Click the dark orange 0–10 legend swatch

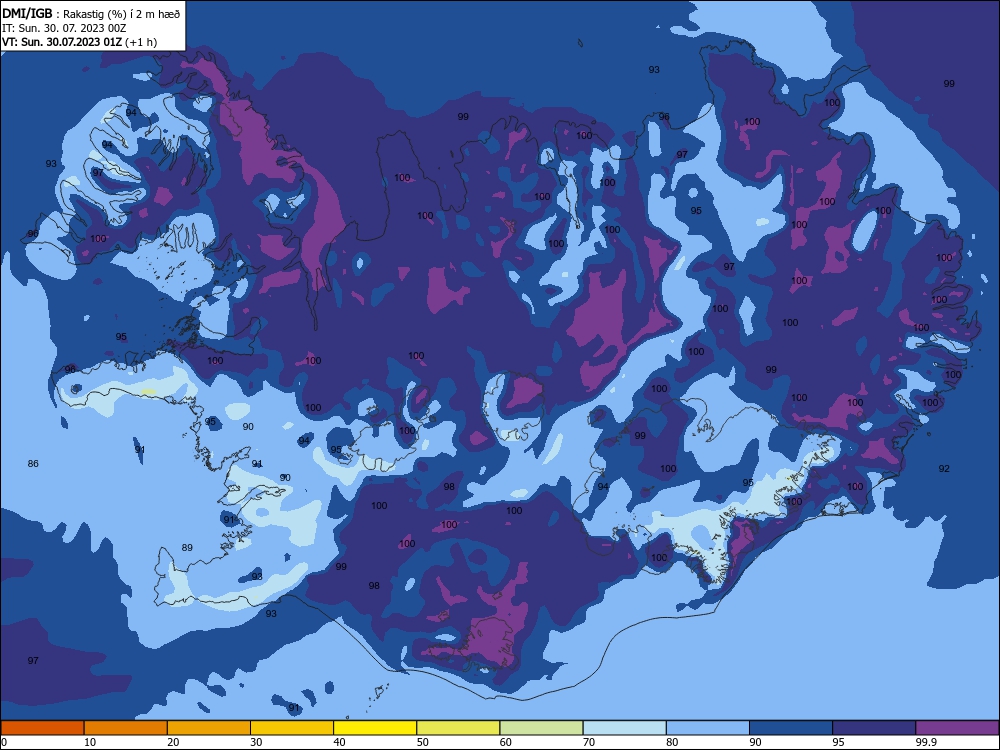42,728
